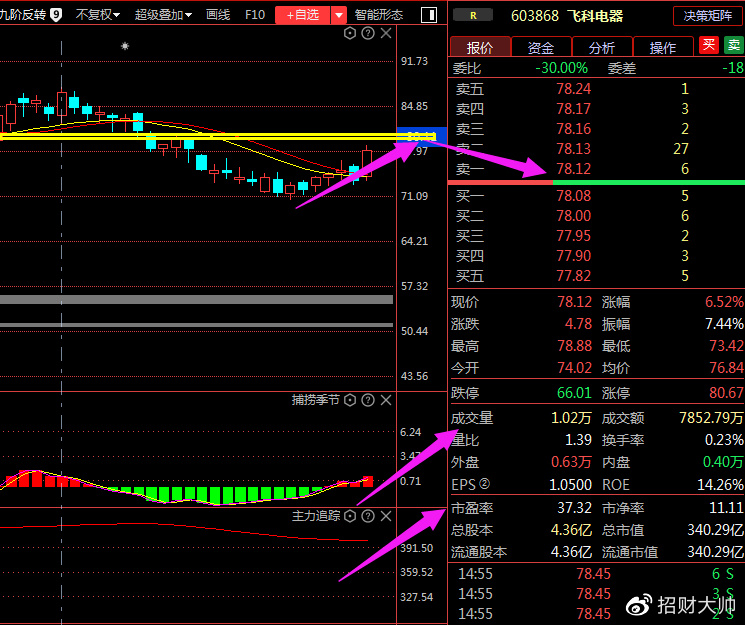This screenshot has width=745, height=625.
Task: Select the 画线 drawing tool
Action: (218, 15)
